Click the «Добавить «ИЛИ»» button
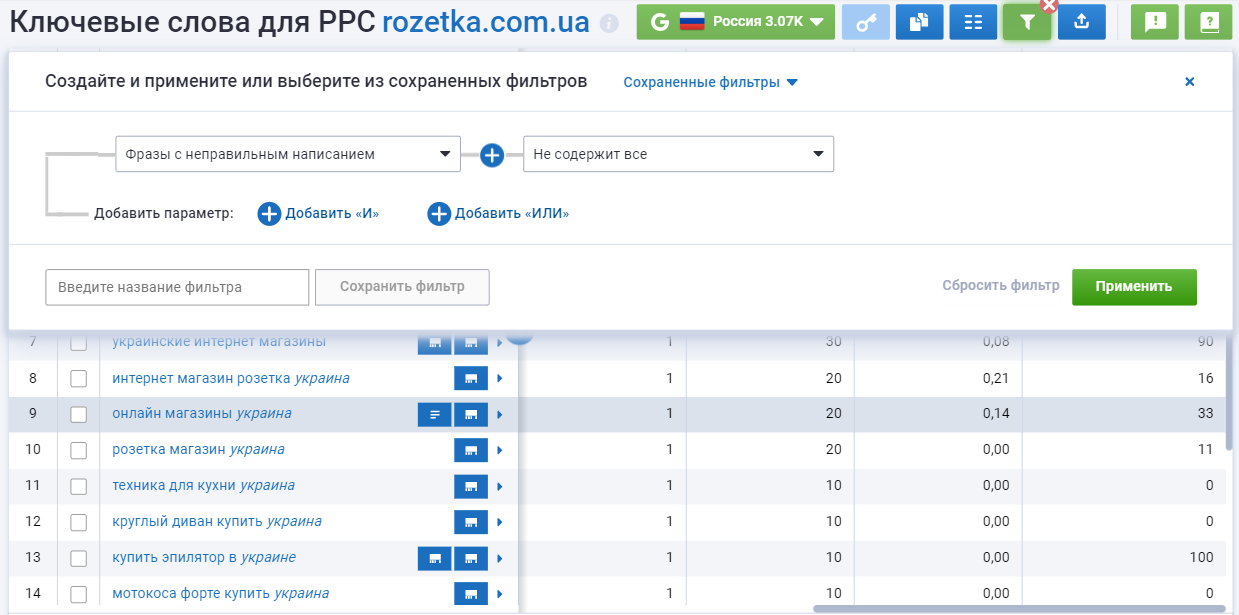The height and width of the screenshot is (615, 1239). 498,213
